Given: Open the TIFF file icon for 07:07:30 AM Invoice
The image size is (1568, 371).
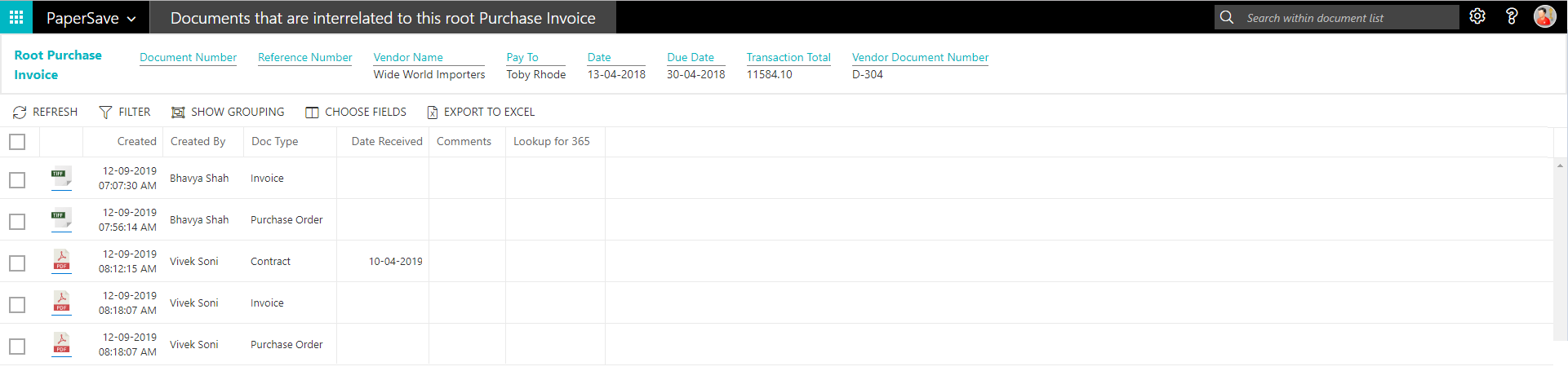Looking at the screenshot, I should (61, 177).
